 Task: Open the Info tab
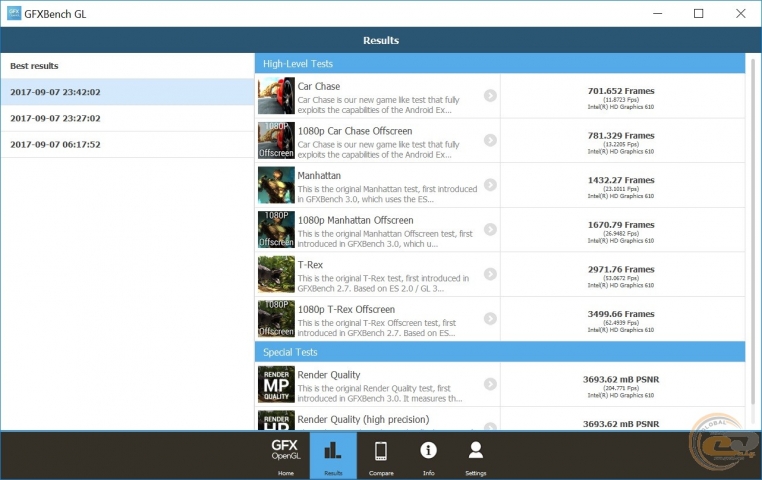[x=428, y=456]
